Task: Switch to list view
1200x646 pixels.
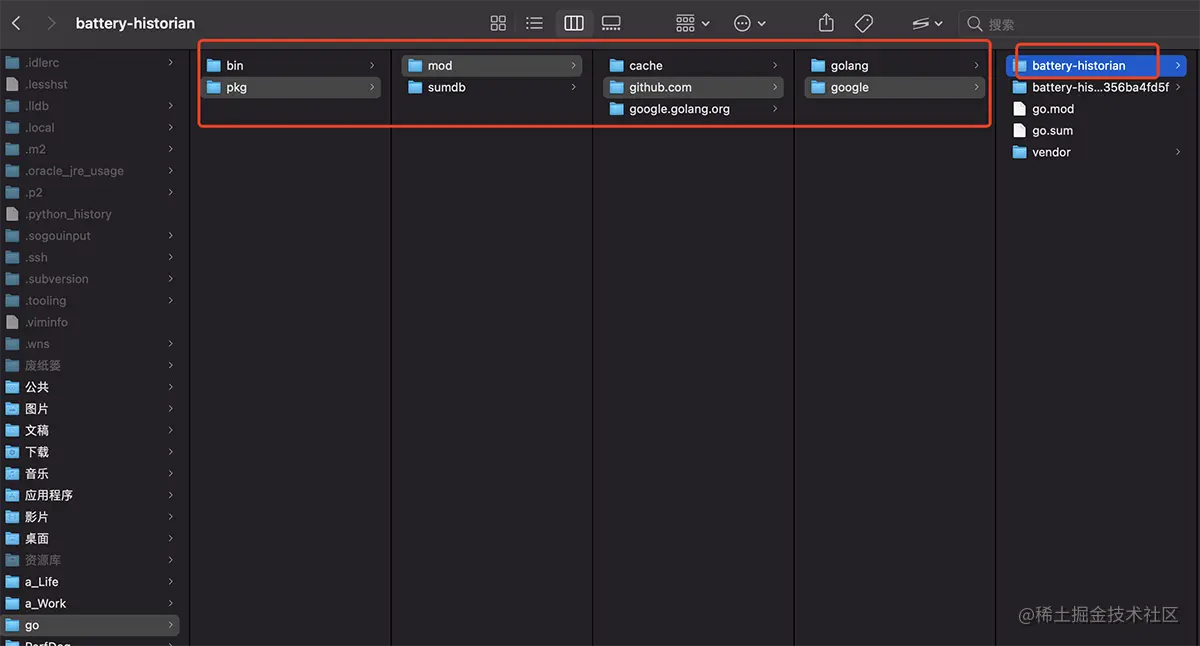Action: (534, 23)
